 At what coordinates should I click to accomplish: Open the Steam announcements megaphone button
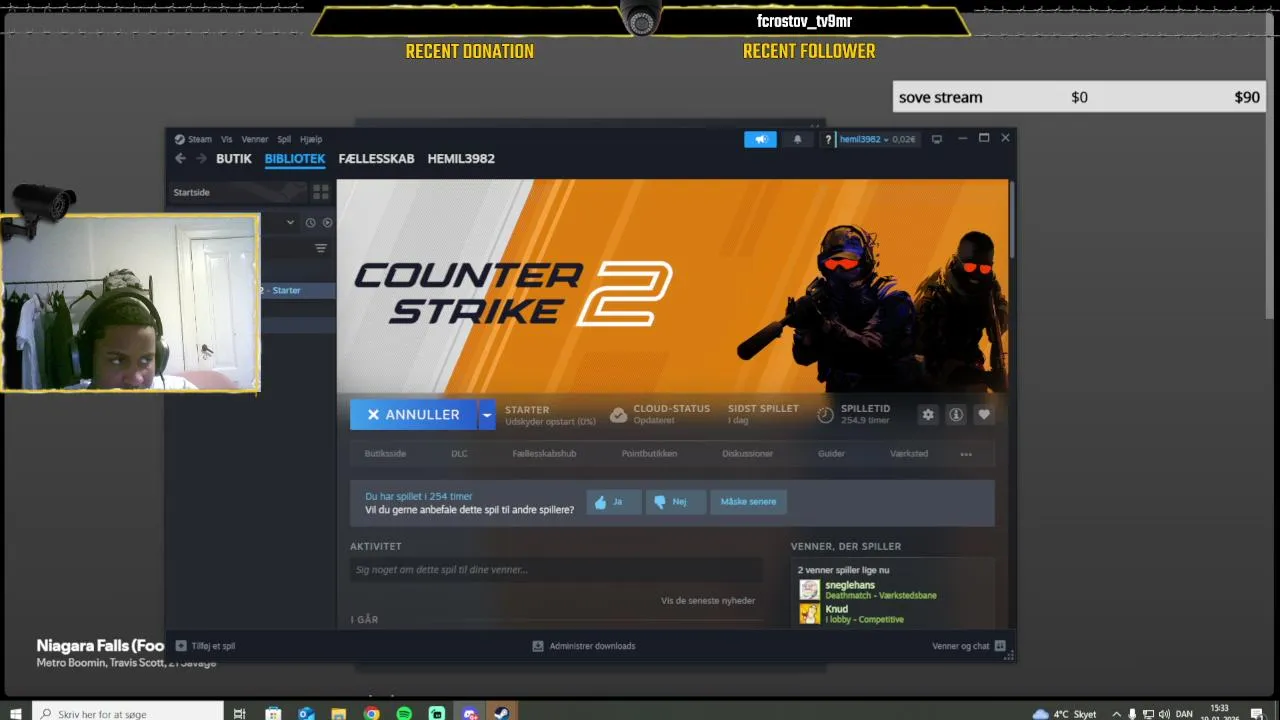coord(760,139)
